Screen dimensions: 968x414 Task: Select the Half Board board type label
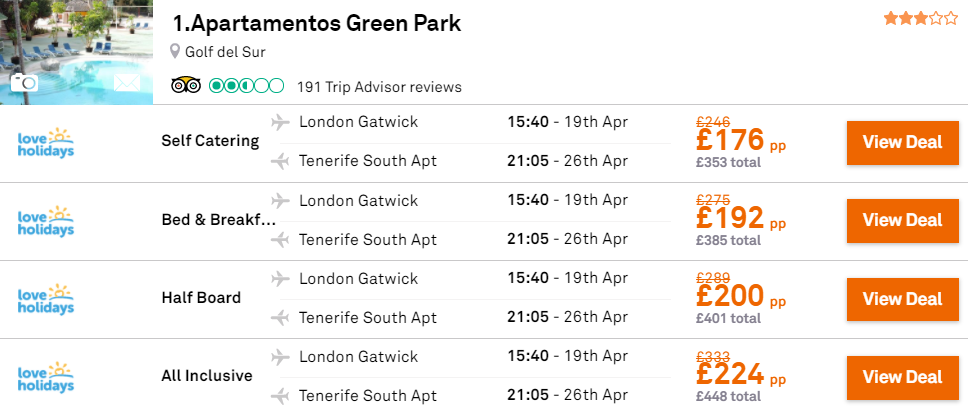click(201, 298)
